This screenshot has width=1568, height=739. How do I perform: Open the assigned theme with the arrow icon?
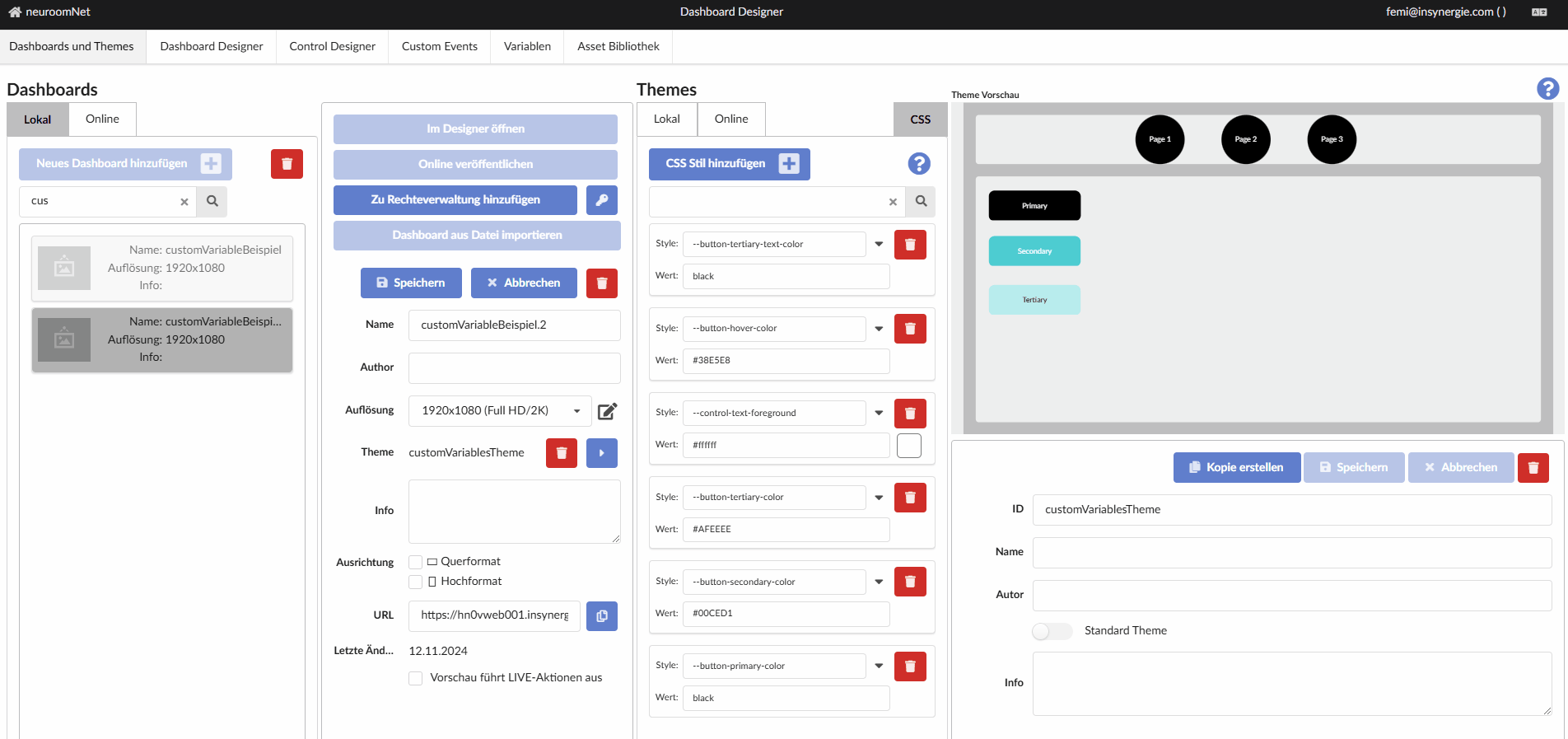[x=601, y=453]
